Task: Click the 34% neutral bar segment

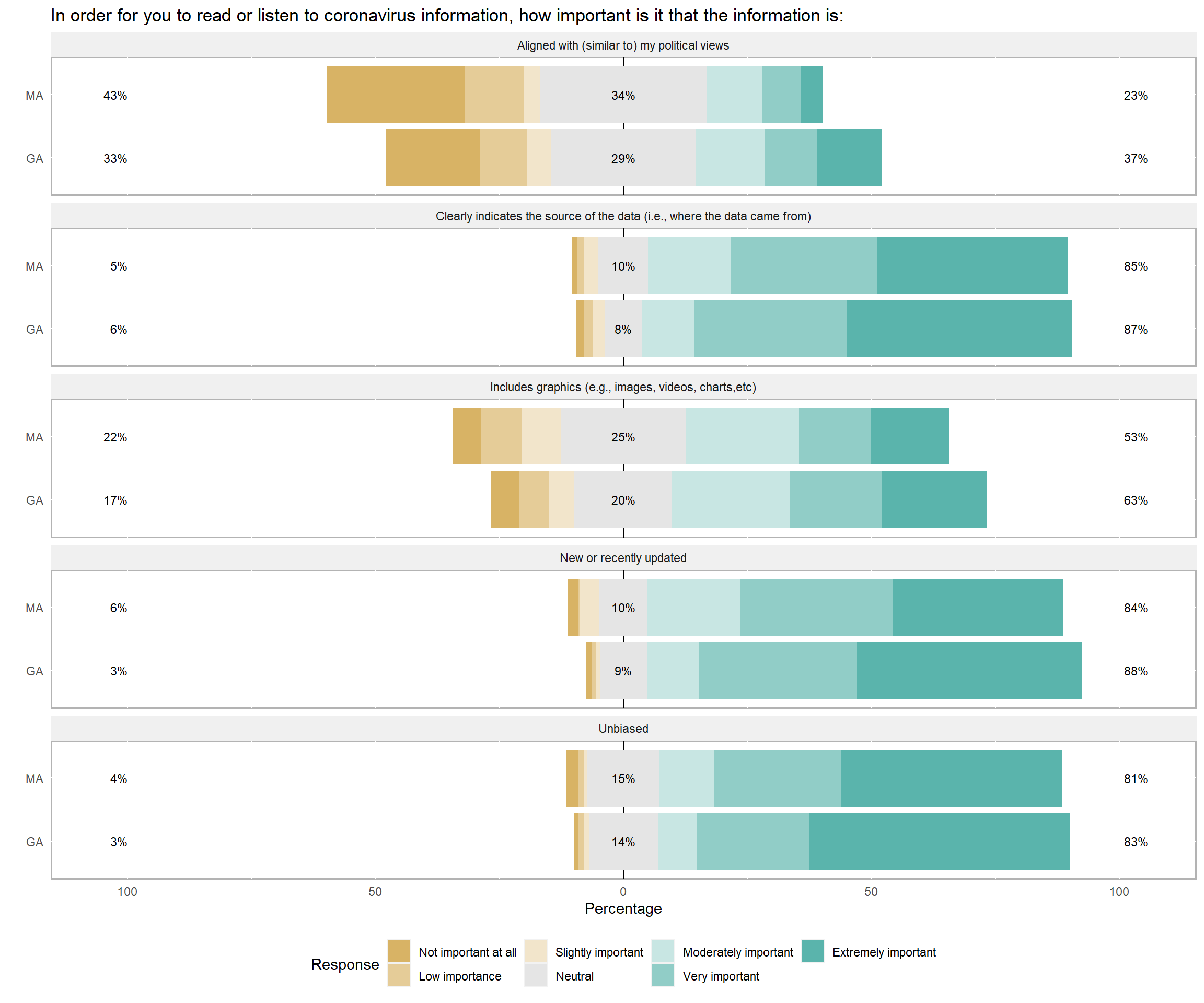Action: tap(623, 96)
